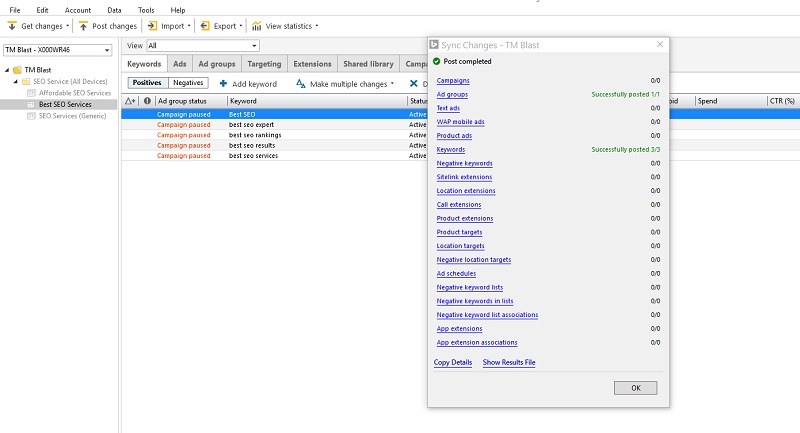The image size is (800, 433).
Task: Open the Account menu
Action: pyautogui.click(x=78, y=10)
